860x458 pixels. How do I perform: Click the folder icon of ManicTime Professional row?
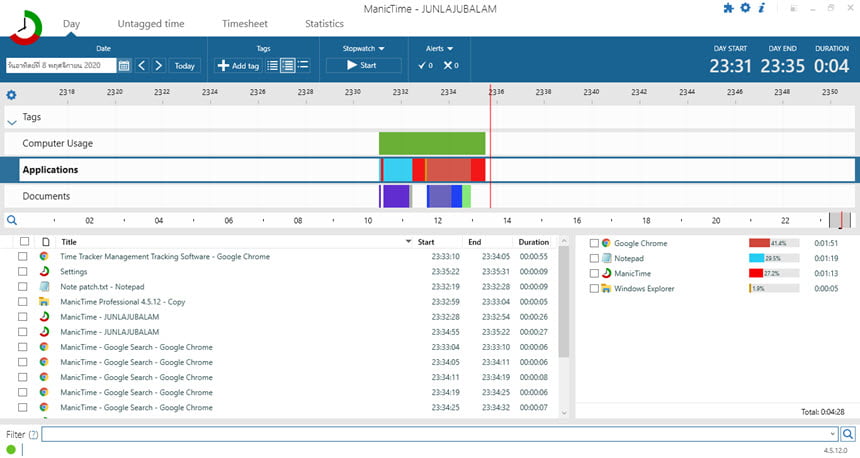(x=44, y=302)
